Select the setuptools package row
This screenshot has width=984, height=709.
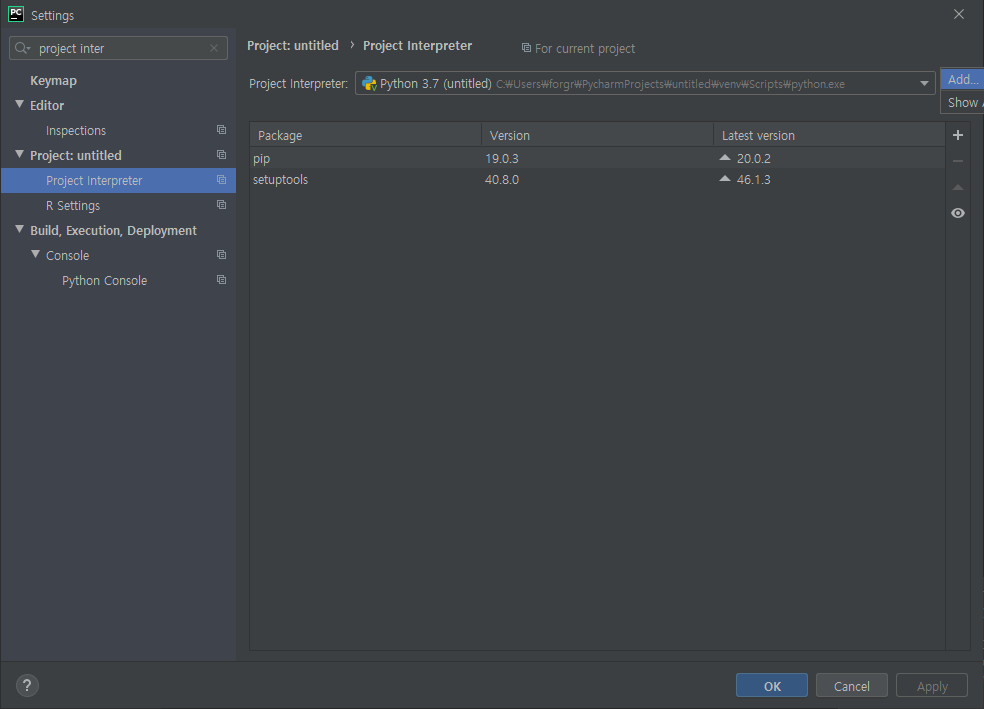tap(597, 179)
